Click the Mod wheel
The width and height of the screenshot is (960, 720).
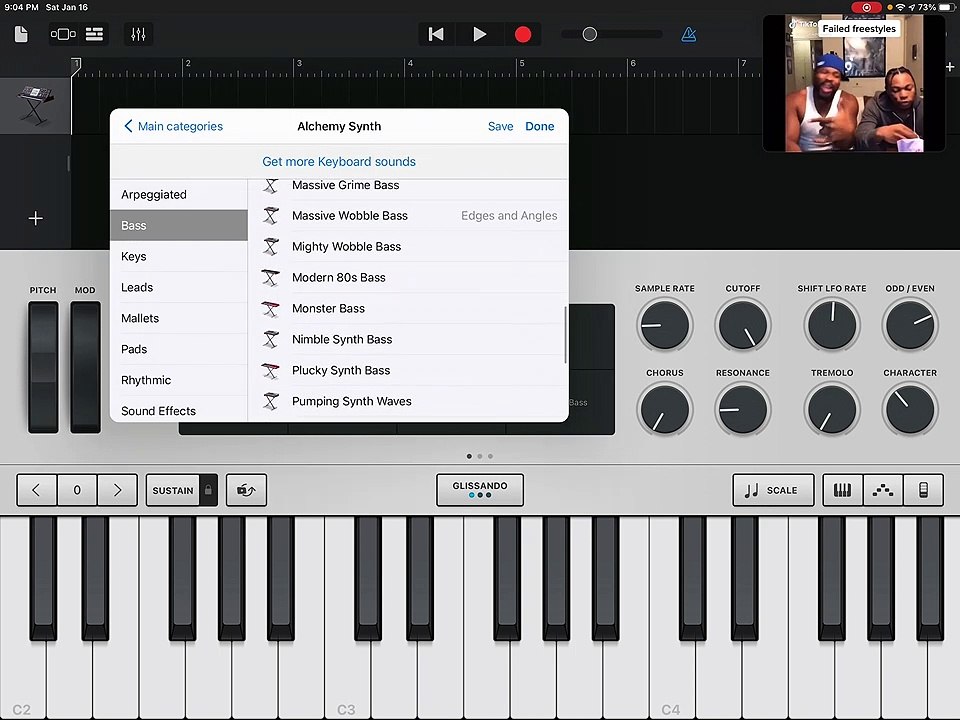point(85,367)
